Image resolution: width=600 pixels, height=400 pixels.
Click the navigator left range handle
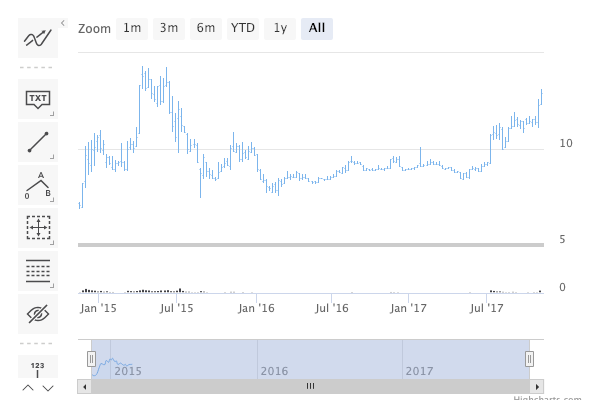[x=91, y=358]
